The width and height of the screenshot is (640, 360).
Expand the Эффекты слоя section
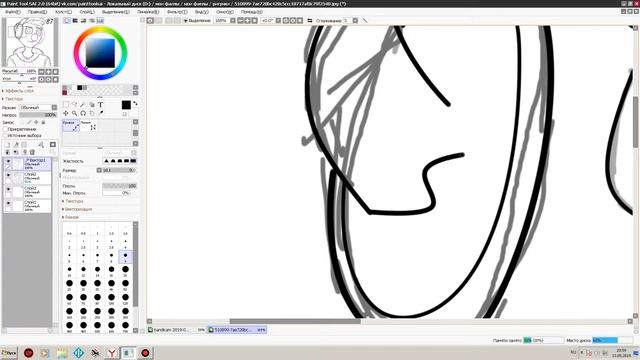point(19,91)
